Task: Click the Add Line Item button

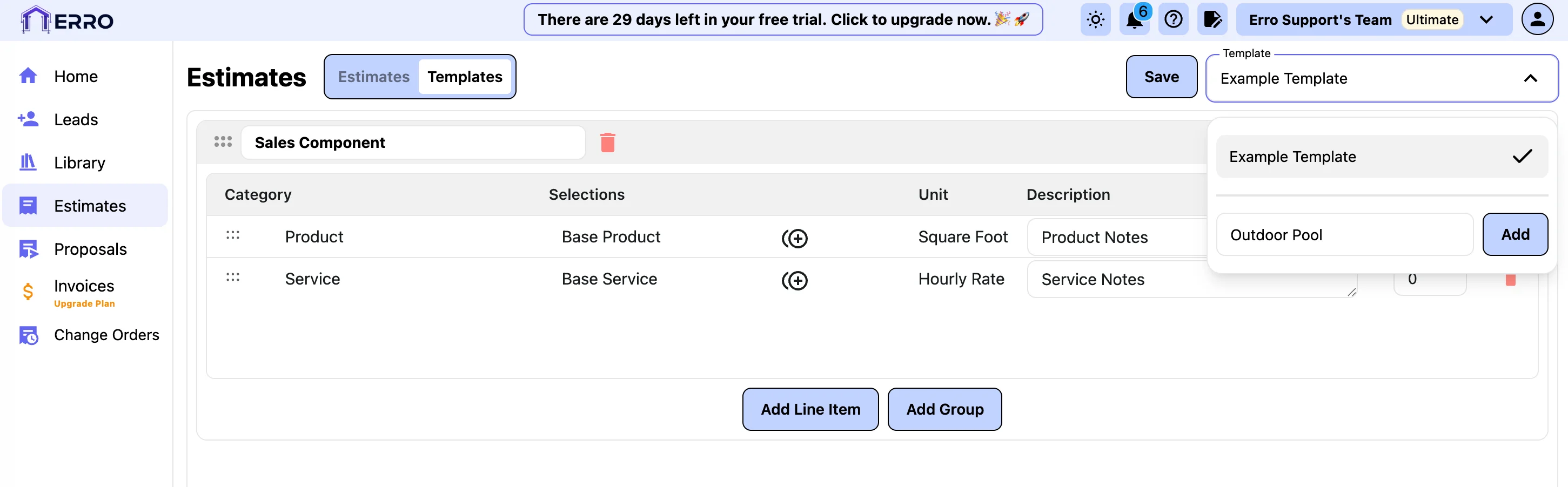Action: [x=809, y=409]
